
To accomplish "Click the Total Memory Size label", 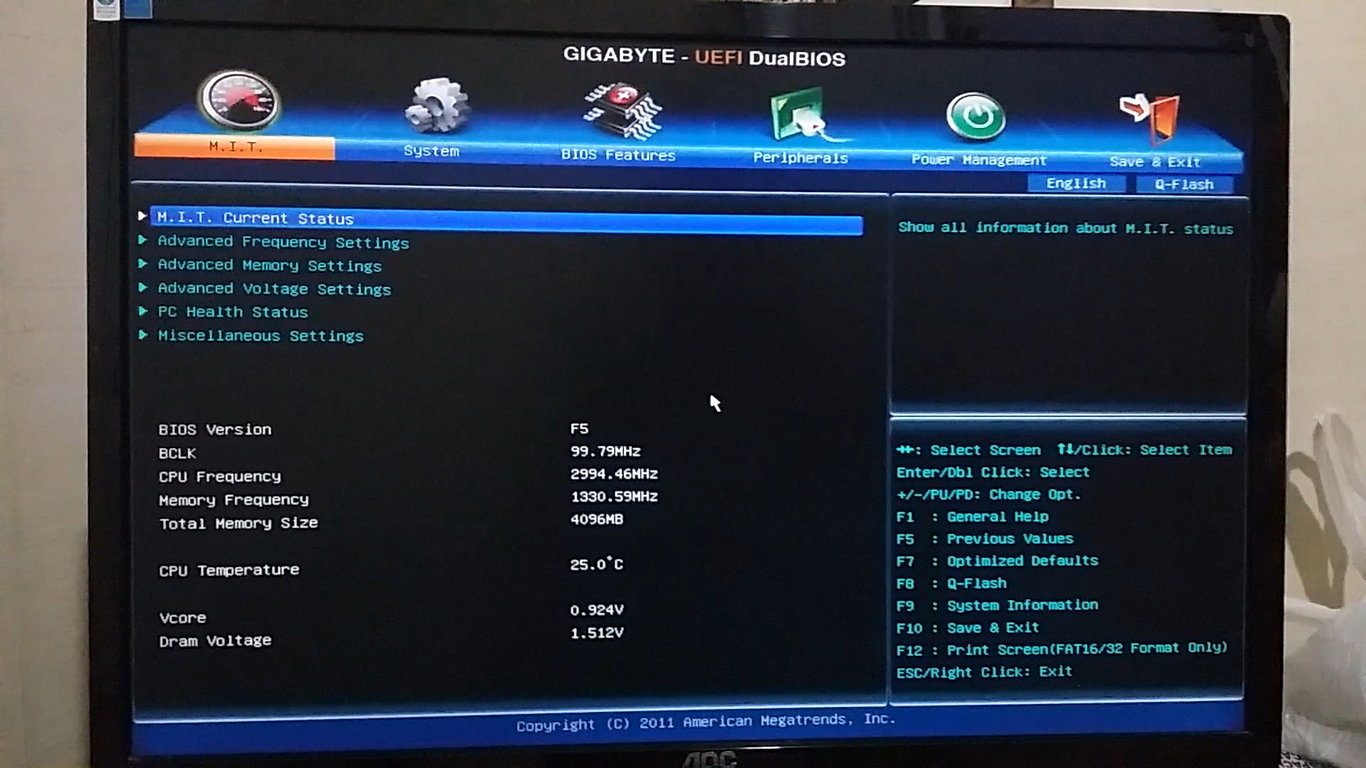I will pos(239,523).
